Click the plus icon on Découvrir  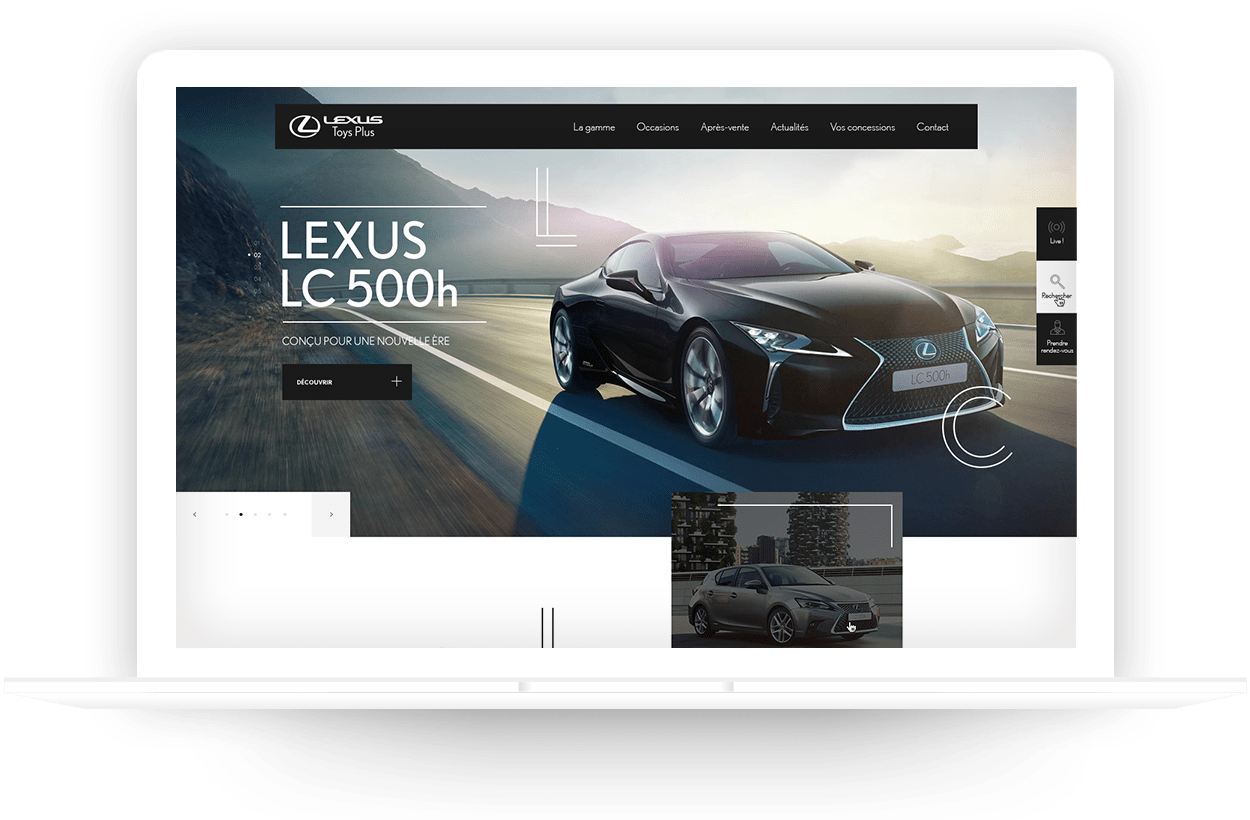tap(396, 382)
